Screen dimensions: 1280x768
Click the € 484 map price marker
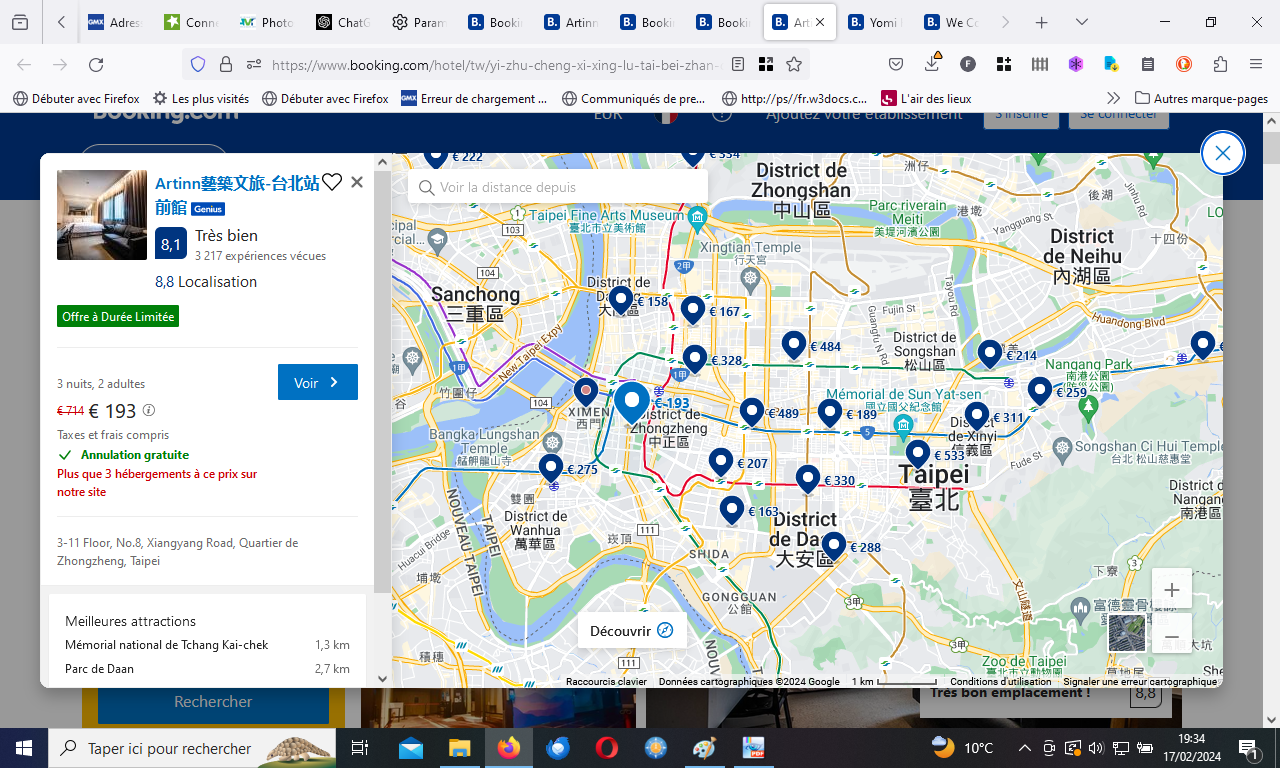pyautogui.click(x=794, y=345)
